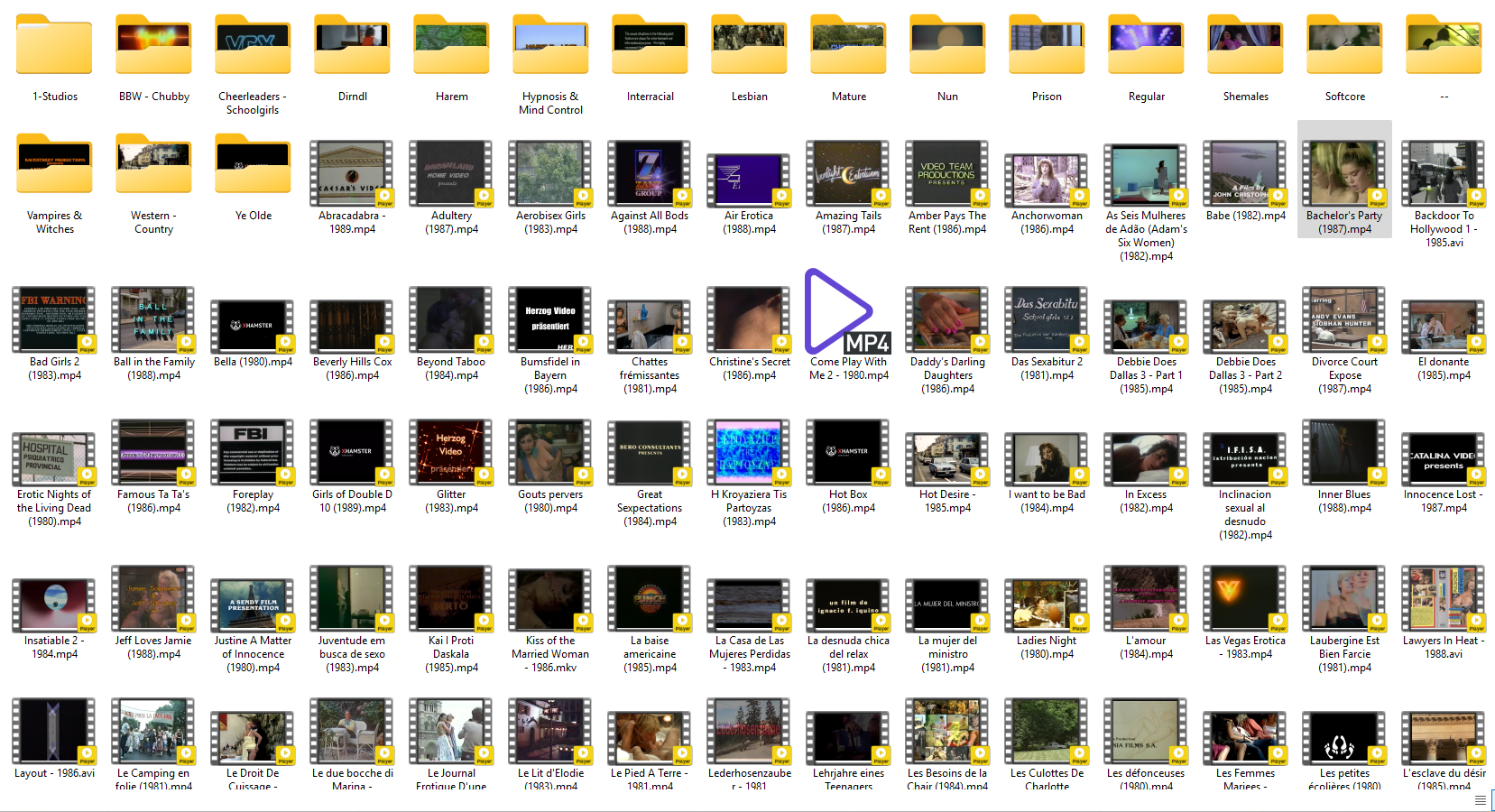The height and width of the screenshot is (812, 1495).
Task: Click the "Beyond Taboo (1984).mp4" file name
Action: (x=451, y=368)
